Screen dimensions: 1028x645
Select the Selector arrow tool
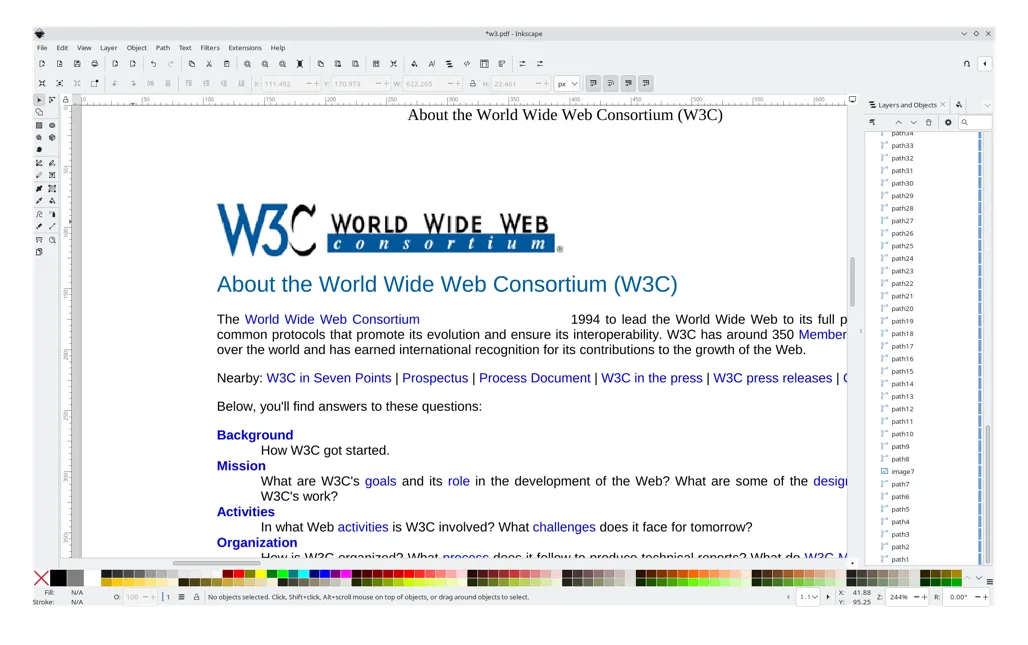pyautogui.click(x=40, y=100)
